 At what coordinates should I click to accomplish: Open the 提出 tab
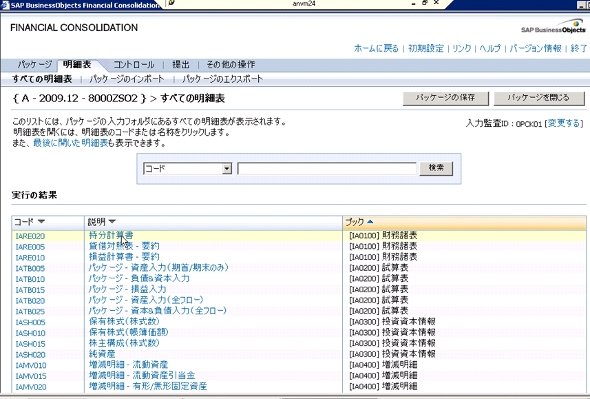[181, 64]
